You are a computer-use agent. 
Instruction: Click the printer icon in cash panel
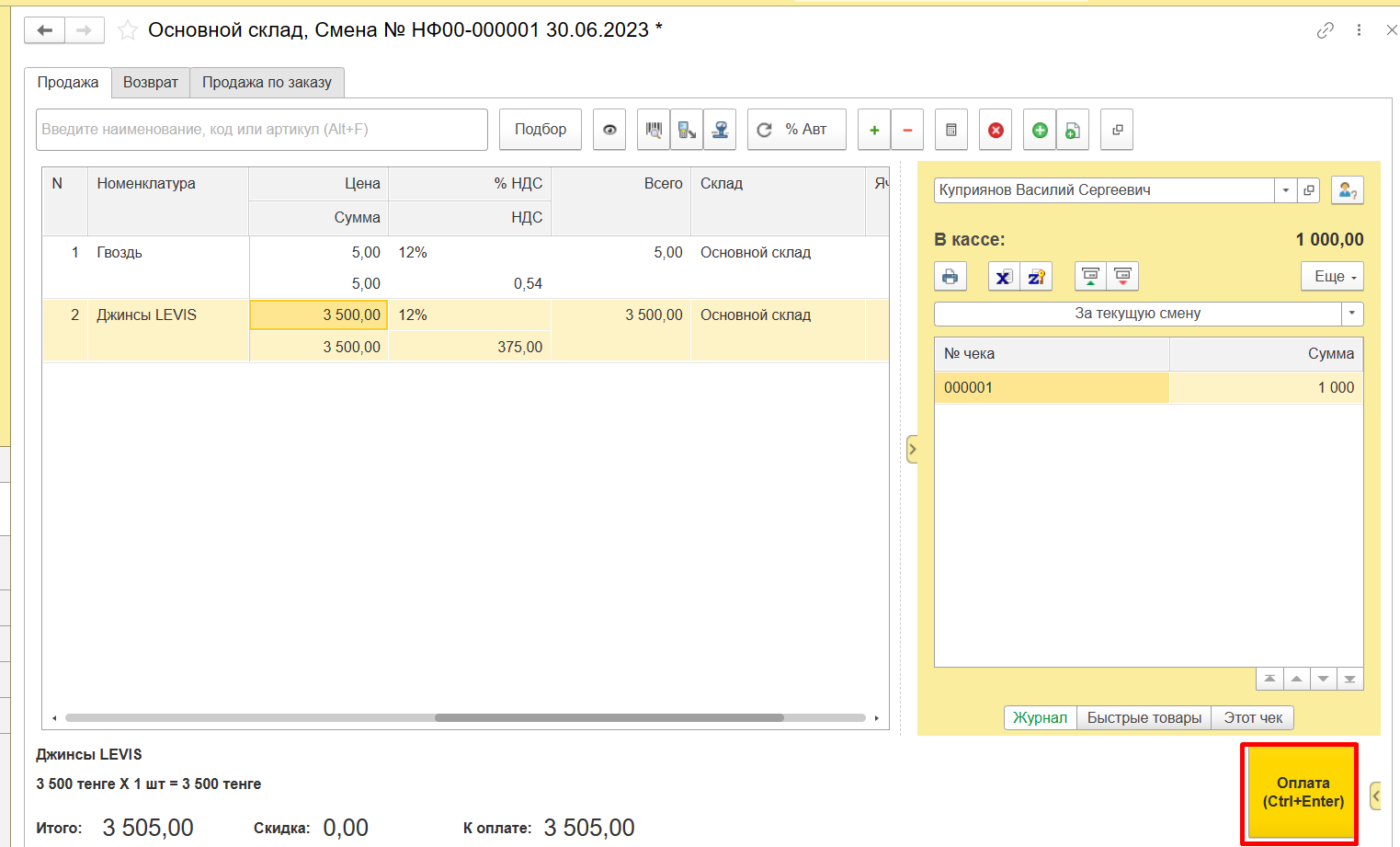pyautogui.click(x=950, y=277)
